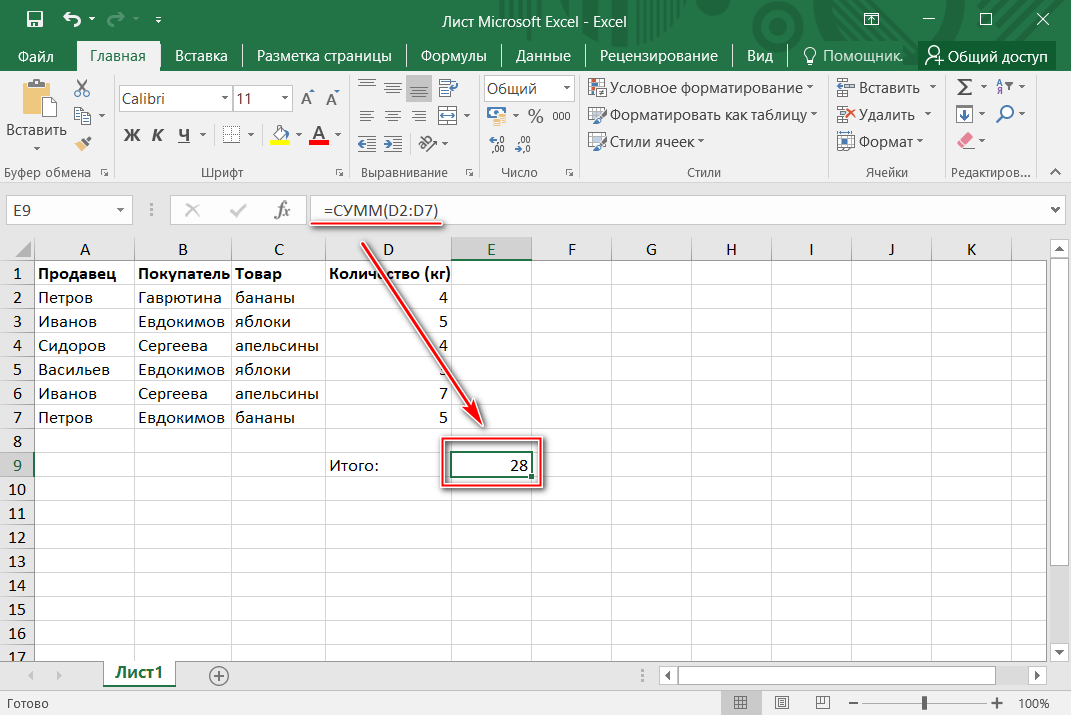
Task: Open the Общий number format dropdown
Action: click(567, 89)
